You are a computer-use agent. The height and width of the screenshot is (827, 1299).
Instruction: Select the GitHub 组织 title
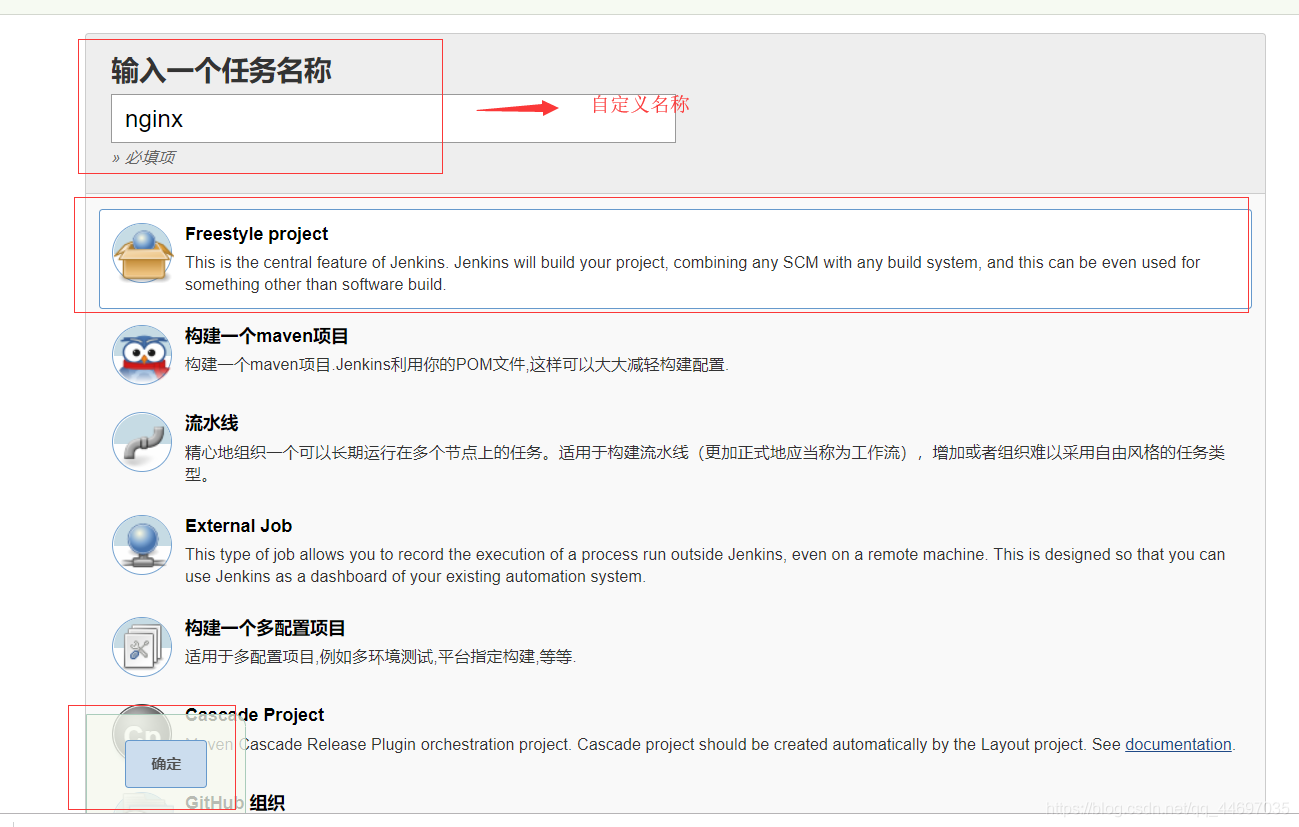tap(235, 803)
